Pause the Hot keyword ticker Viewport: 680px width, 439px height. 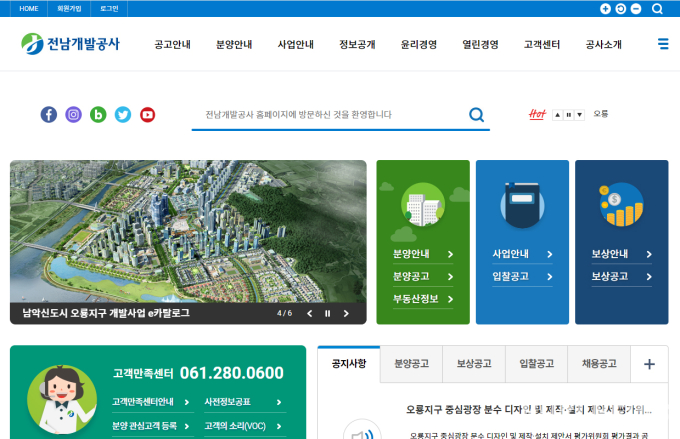[x=569, y=115]
